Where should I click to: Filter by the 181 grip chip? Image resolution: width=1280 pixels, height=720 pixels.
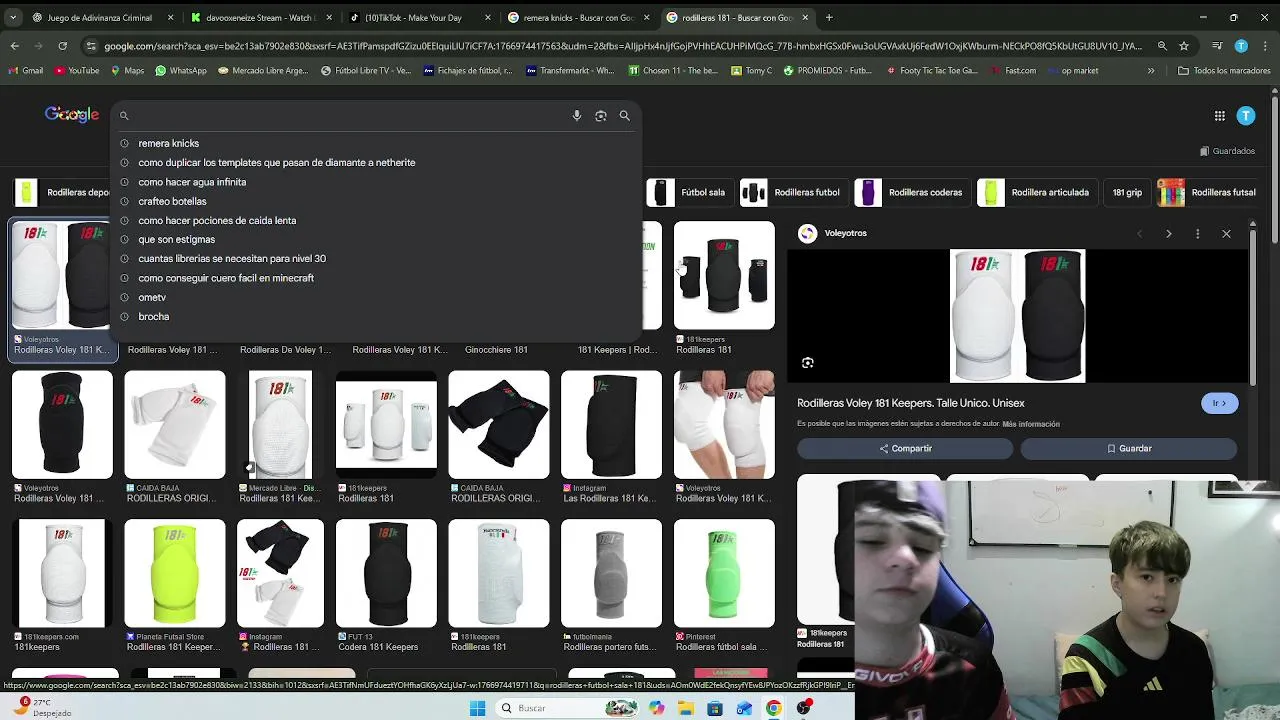[1127, 192]
